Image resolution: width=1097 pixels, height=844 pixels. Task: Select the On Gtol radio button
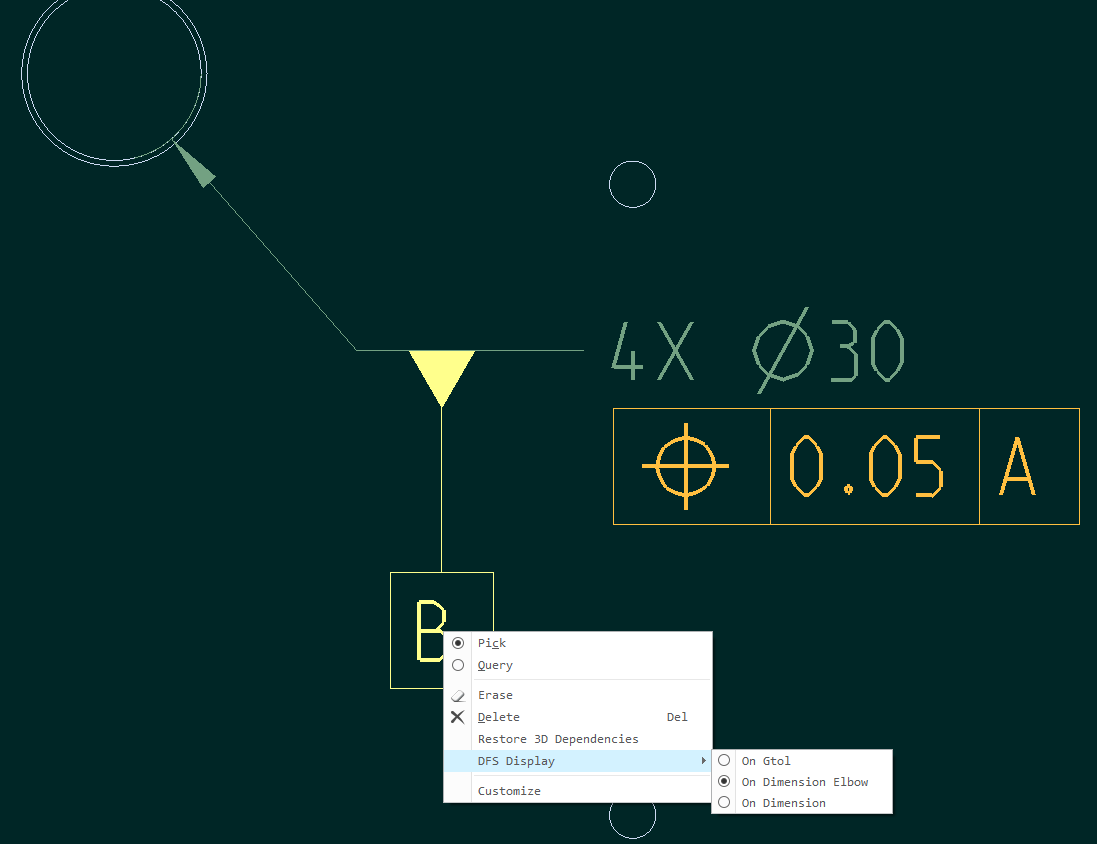click(723, 760)
